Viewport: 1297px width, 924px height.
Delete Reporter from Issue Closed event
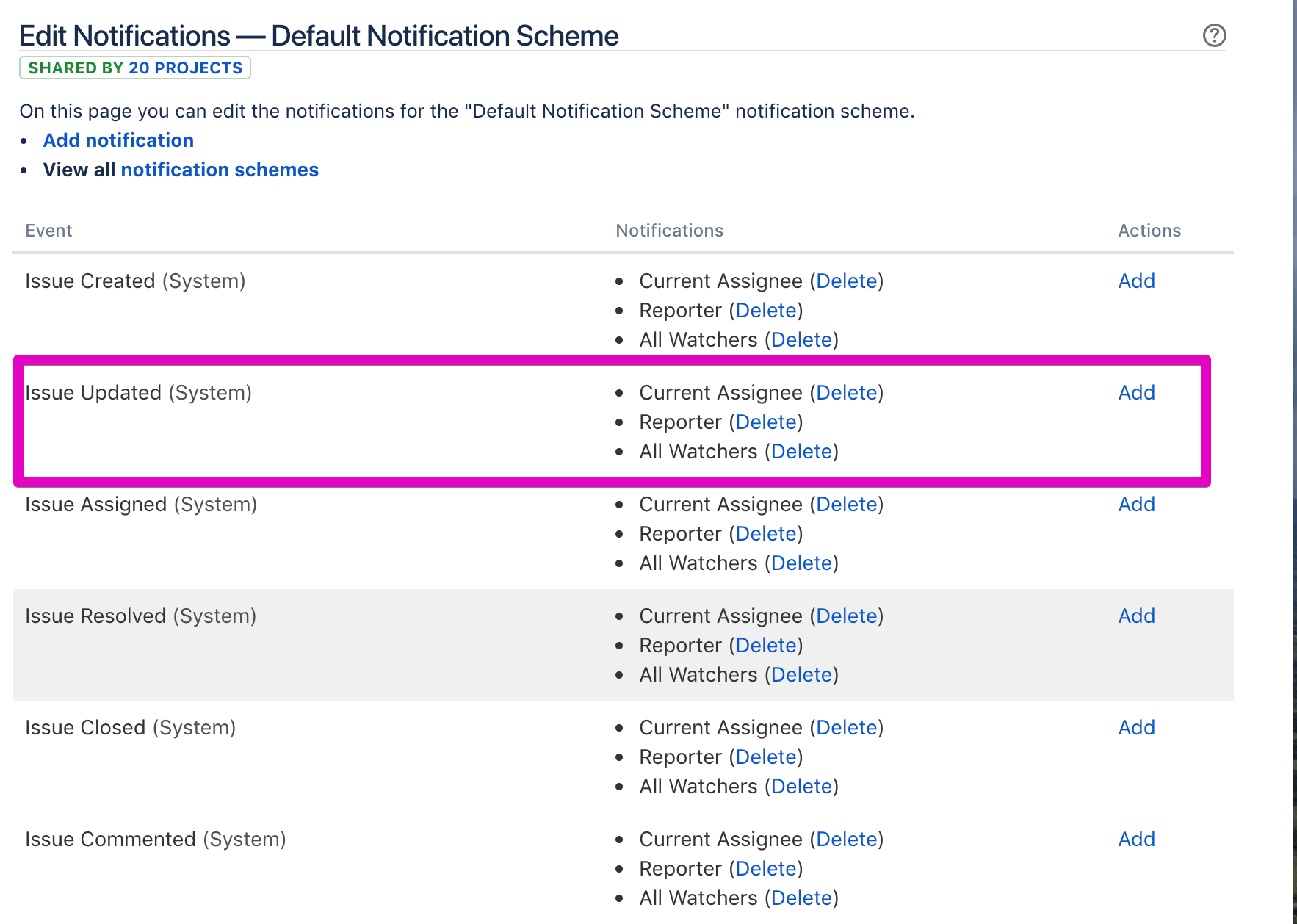[766, 757]
